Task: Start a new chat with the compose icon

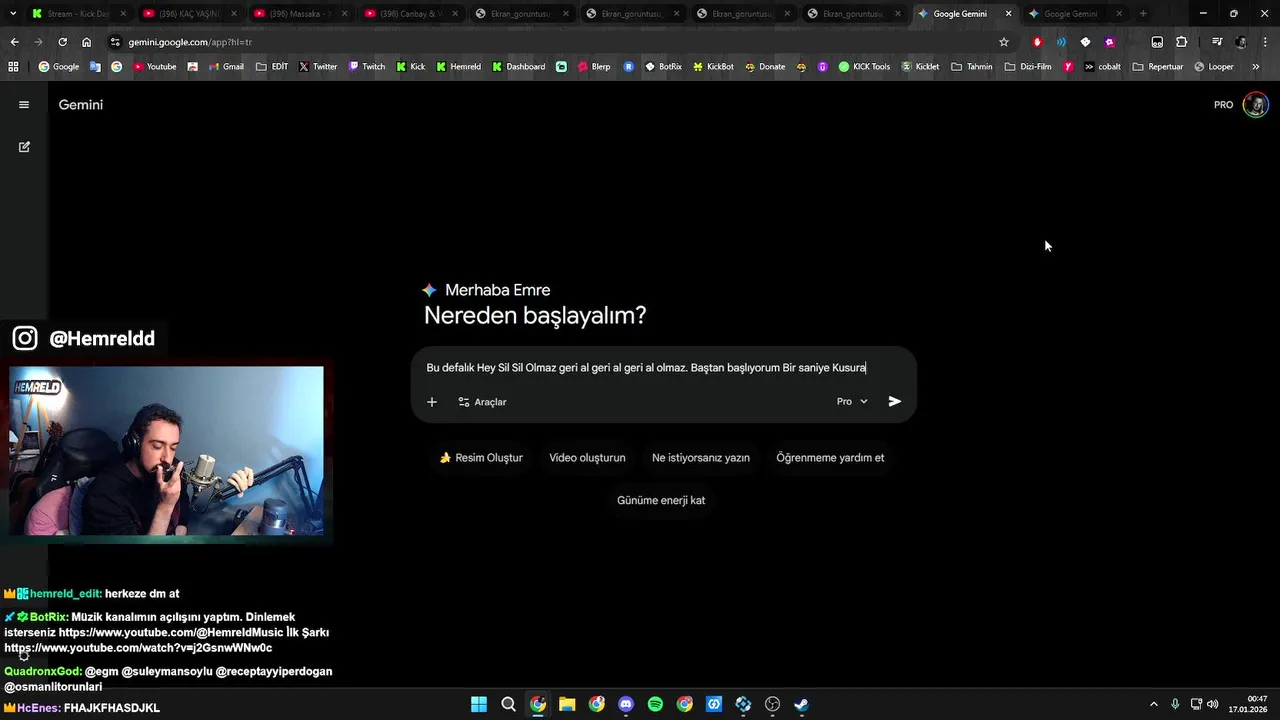Action: click(x=24, y=147)
